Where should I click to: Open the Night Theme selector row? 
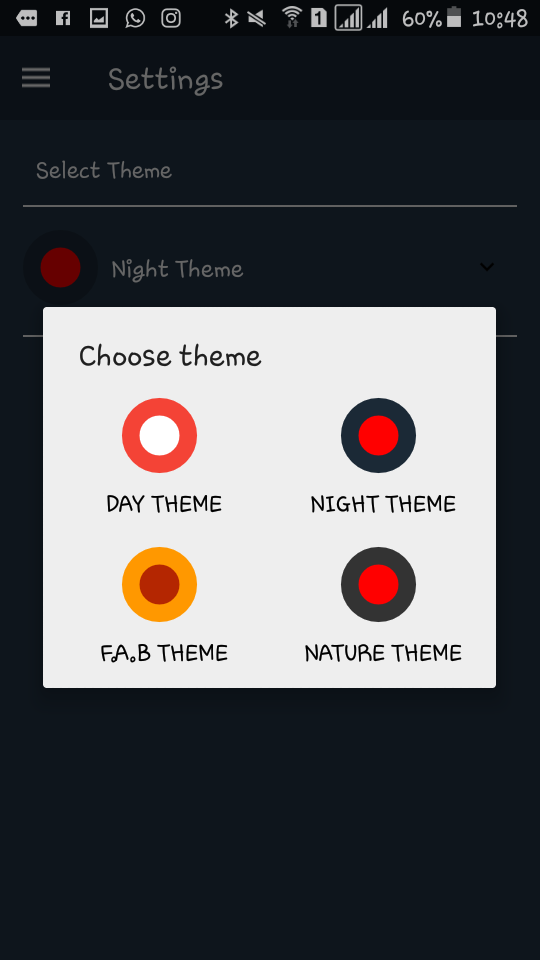coord(270,268)
